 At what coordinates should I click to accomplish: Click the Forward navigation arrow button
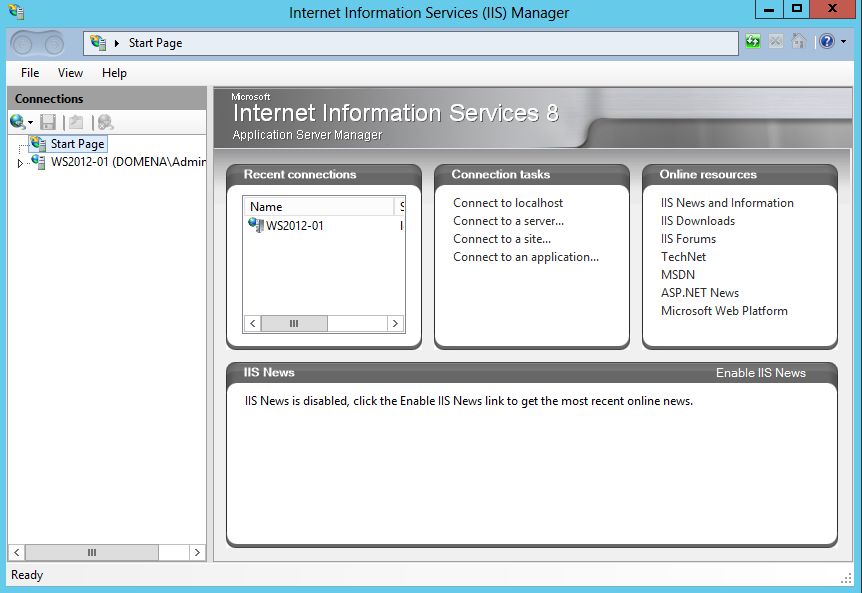tap(53, 43)
